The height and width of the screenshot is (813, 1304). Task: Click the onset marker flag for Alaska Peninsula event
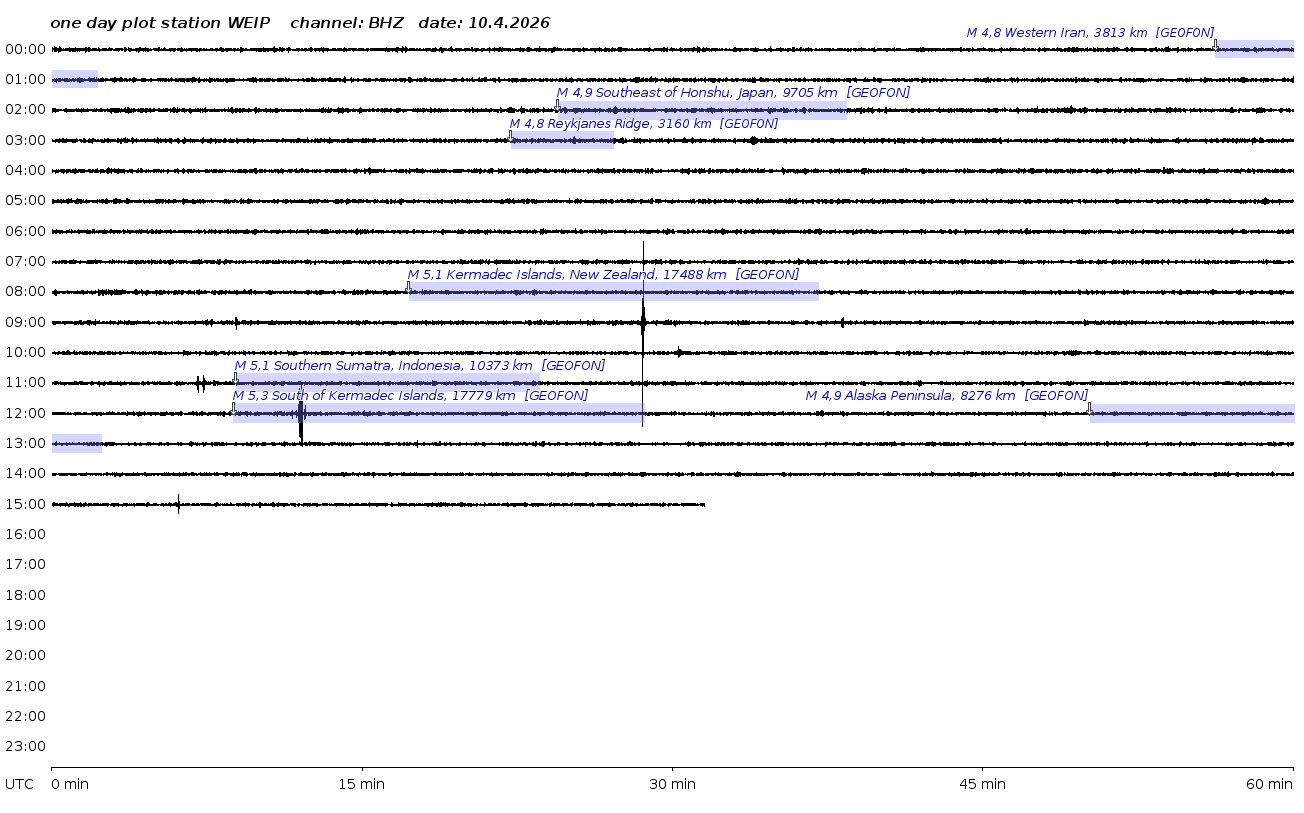pyautogui.click(x=1089, y=408)
